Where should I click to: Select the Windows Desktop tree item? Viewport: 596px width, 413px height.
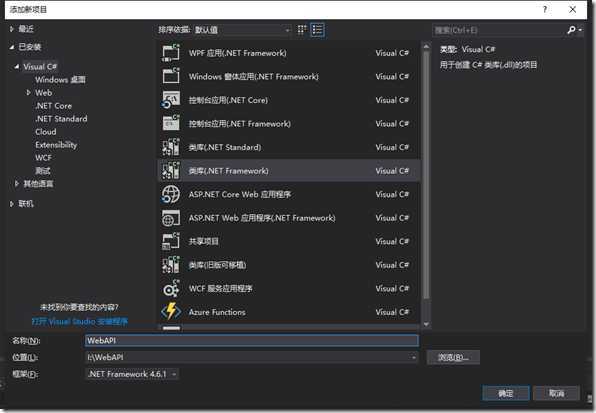click(60, 79)
